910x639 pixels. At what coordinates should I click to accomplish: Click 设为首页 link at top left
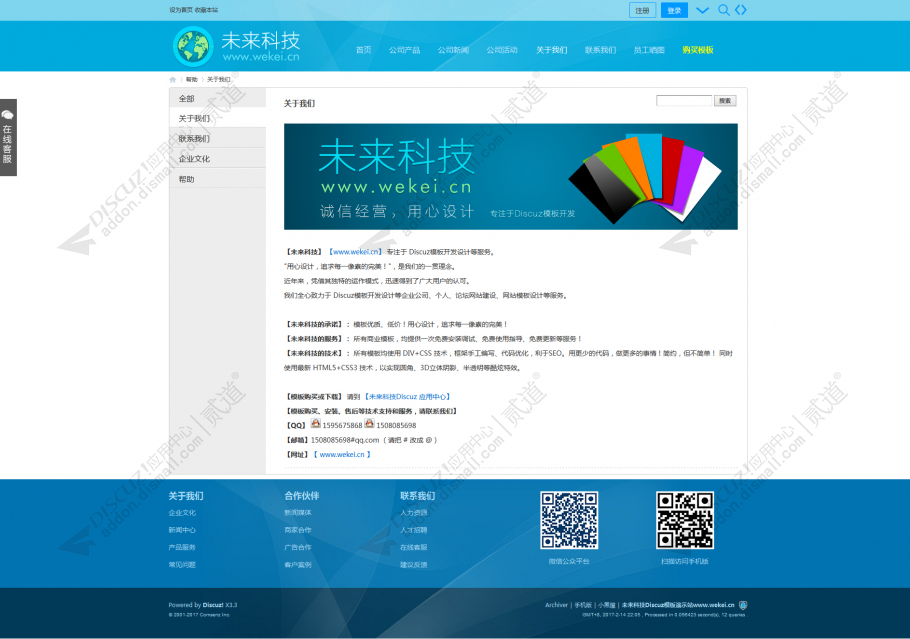coord(180,10)
